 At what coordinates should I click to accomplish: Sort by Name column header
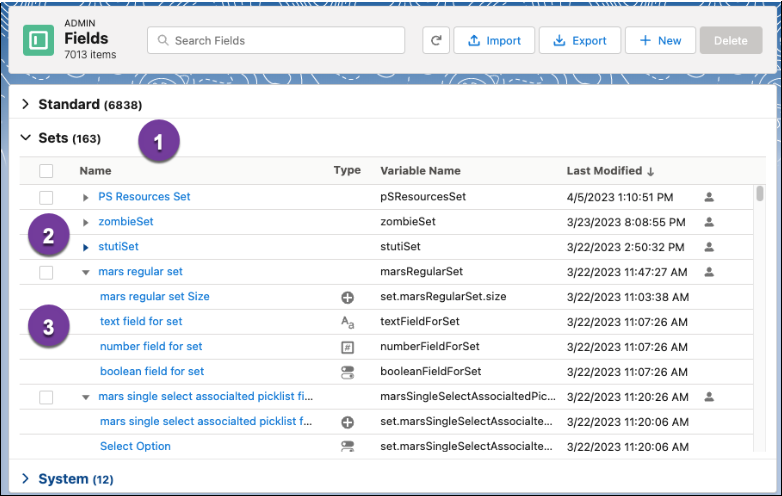(95, 170)
